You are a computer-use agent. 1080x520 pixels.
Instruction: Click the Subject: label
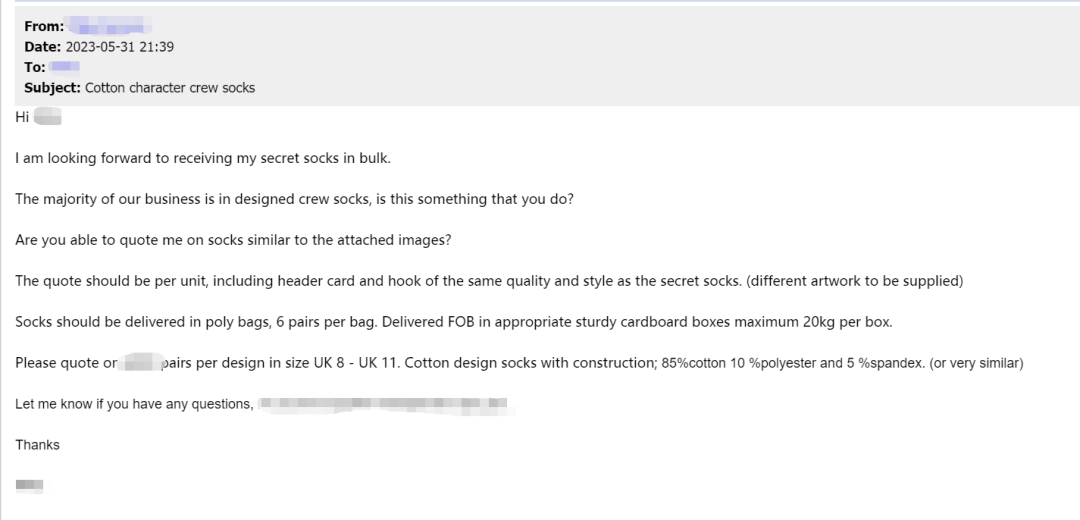coord(52,88)
